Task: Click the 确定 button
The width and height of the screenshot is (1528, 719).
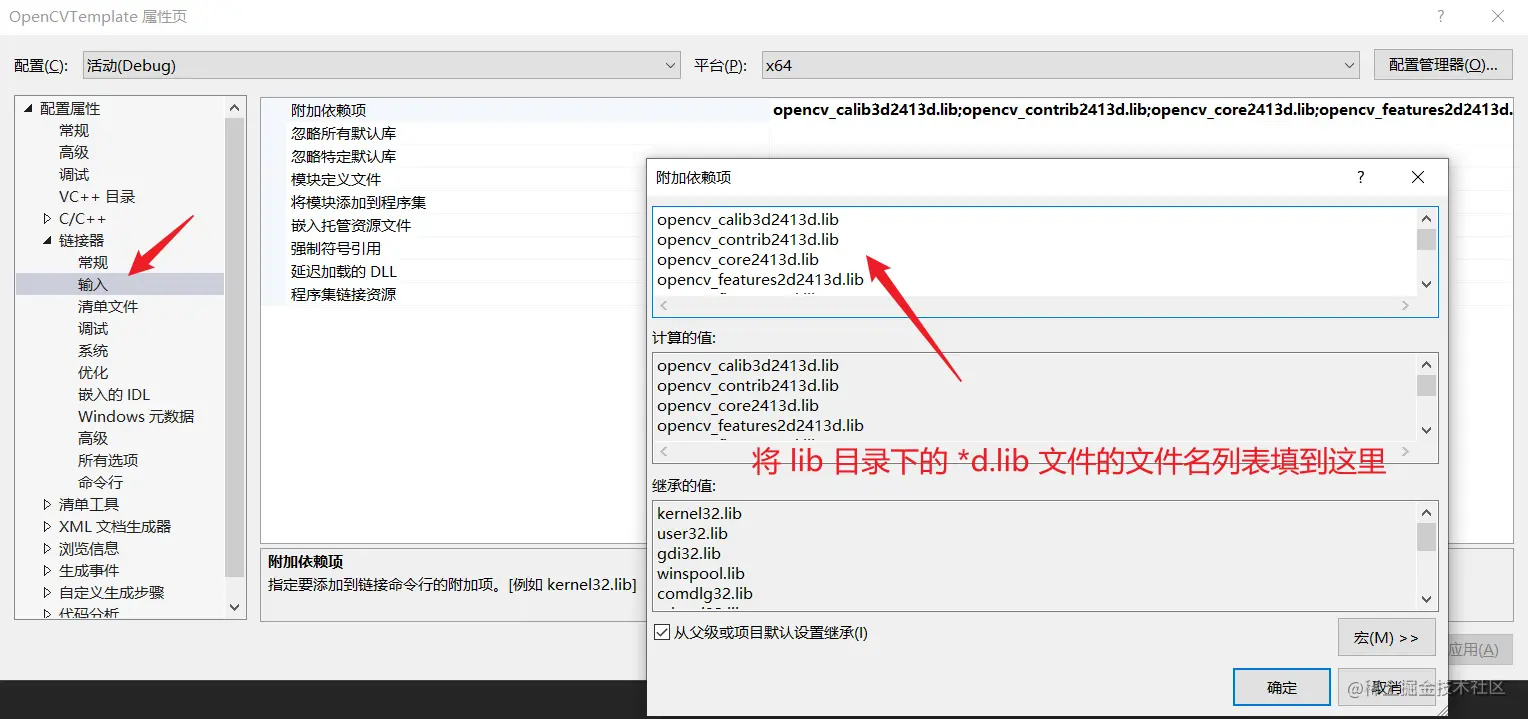Action: [1282, 687]
